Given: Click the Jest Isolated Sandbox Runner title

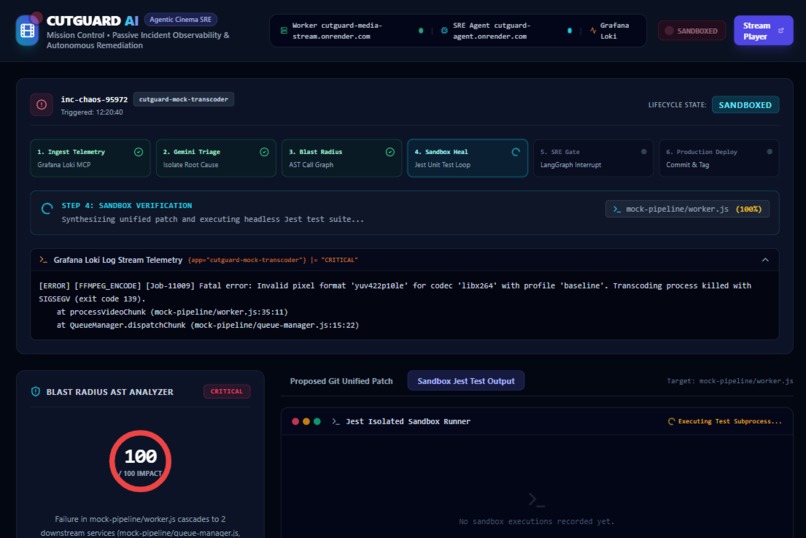Looking at the screenshot, I should coord(408,421).
